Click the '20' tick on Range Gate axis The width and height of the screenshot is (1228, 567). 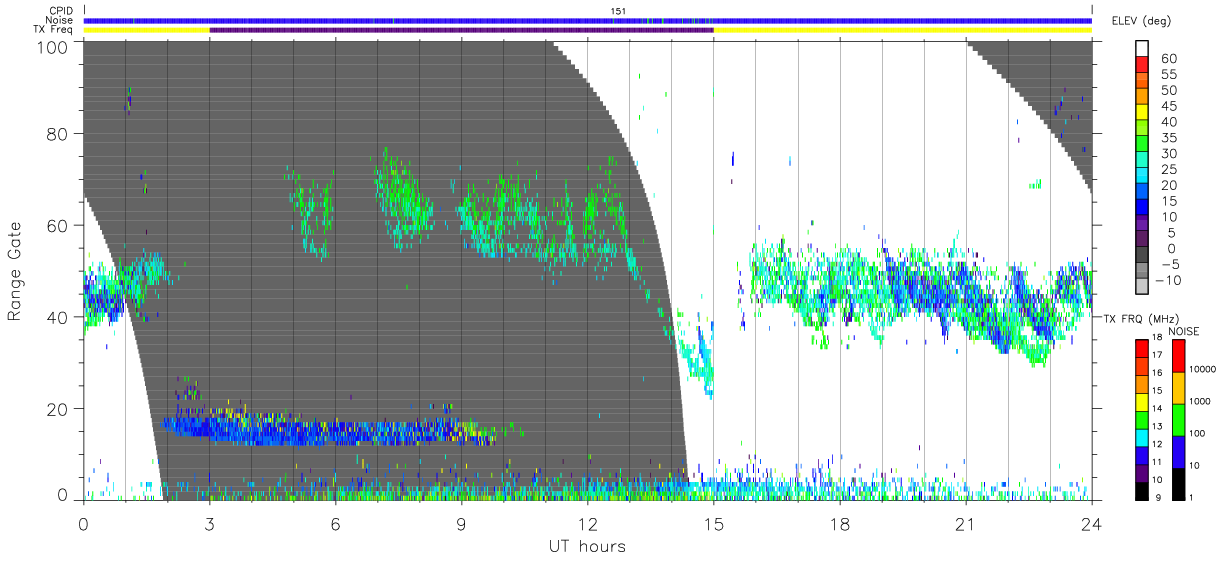(58, 409)
